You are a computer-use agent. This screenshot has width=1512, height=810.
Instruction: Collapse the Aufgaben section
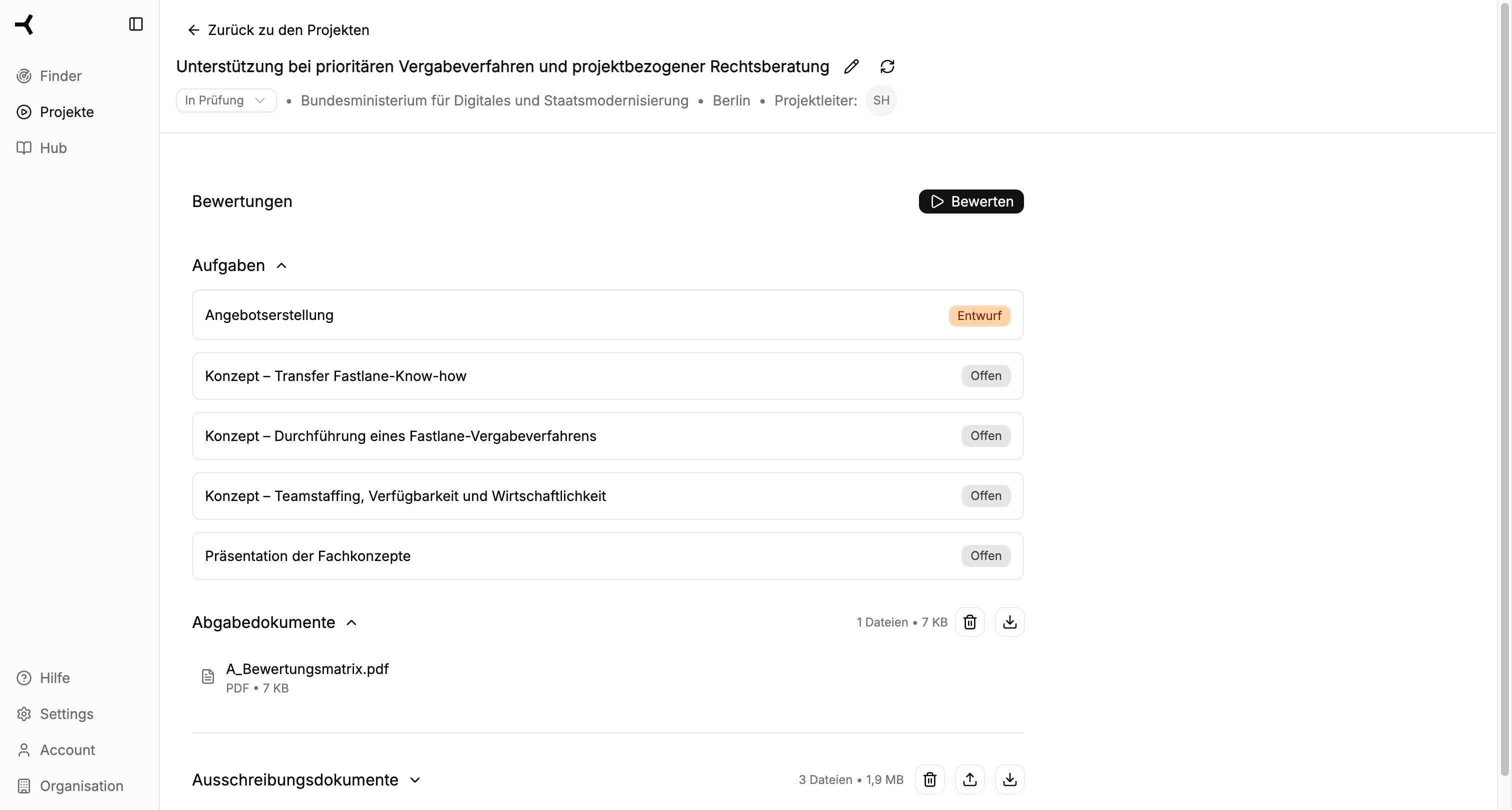(281, 265)
